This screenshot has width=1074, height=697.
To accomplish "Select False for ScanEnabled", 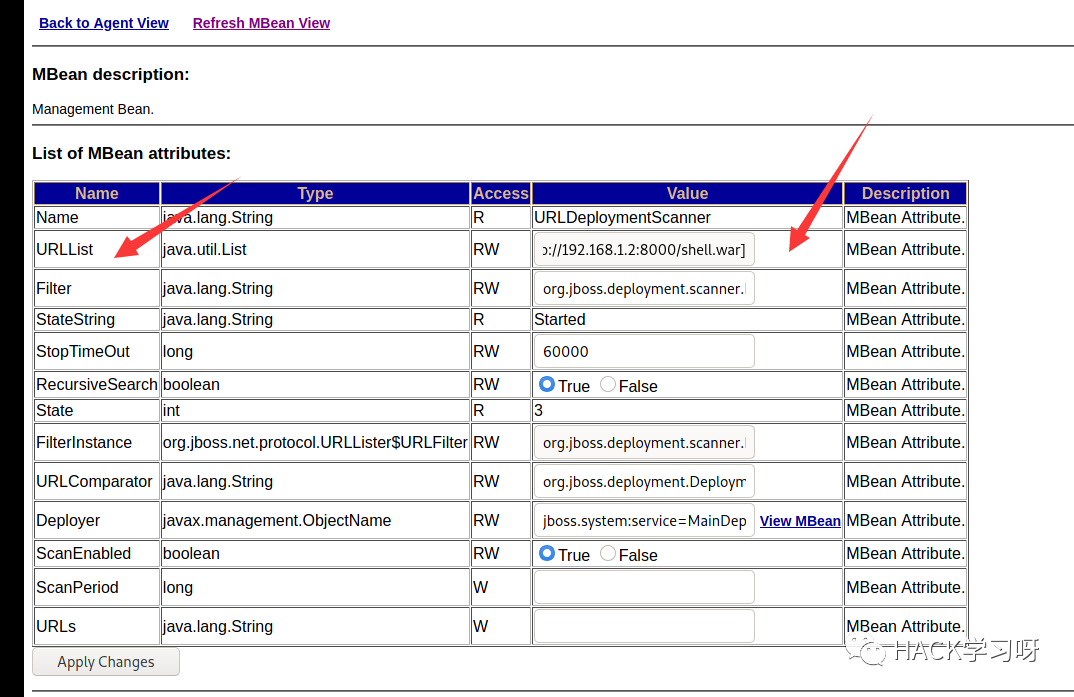I will 608,553.
